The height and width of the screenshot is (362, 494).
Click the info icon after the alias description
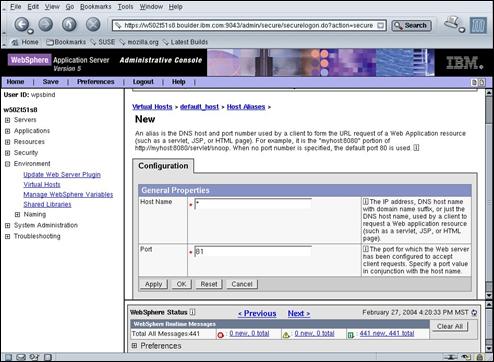pyautogui.click(x=416, y=148)
